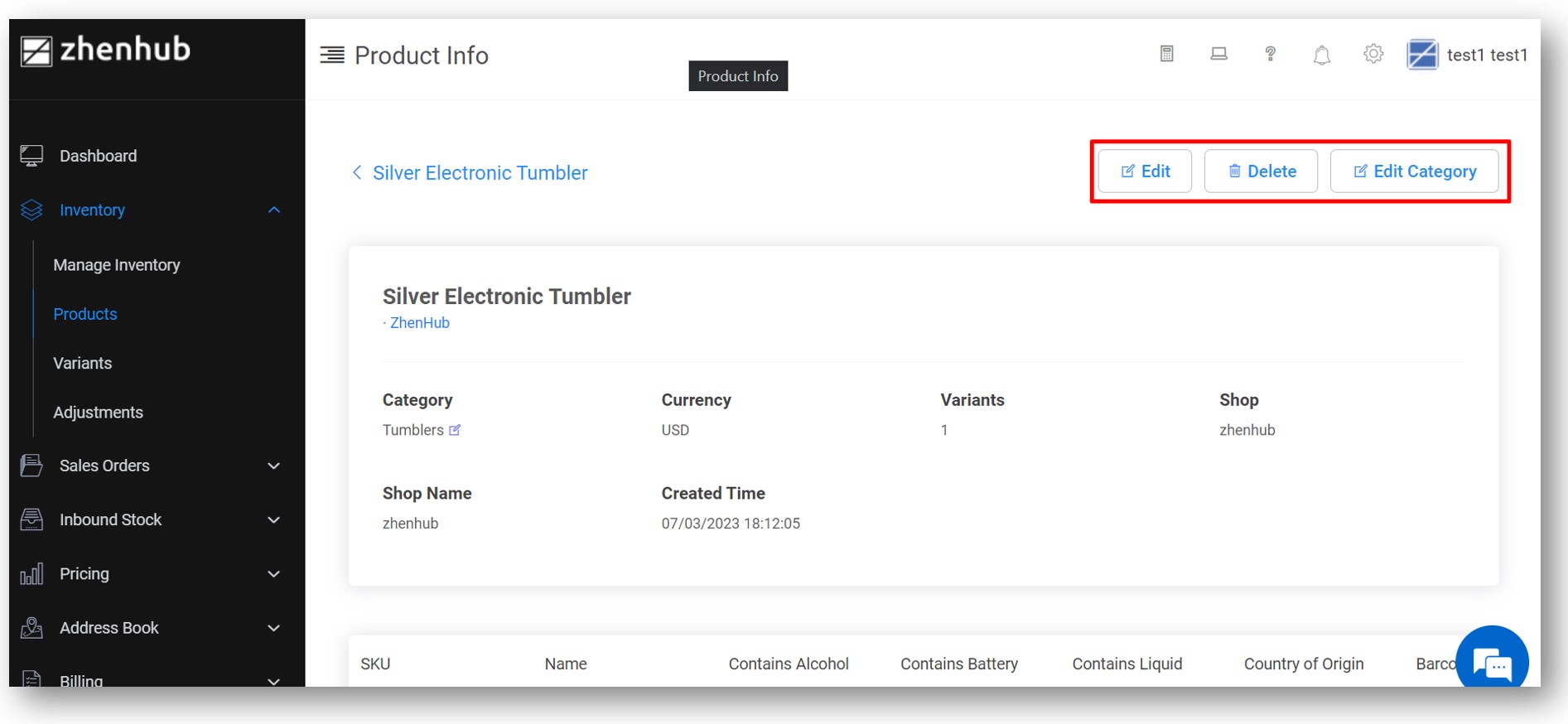Click the pencil icon beside Tumblers
This screenshot has width=1568, height=724.
pyautogui.click(x=455, y=430)
